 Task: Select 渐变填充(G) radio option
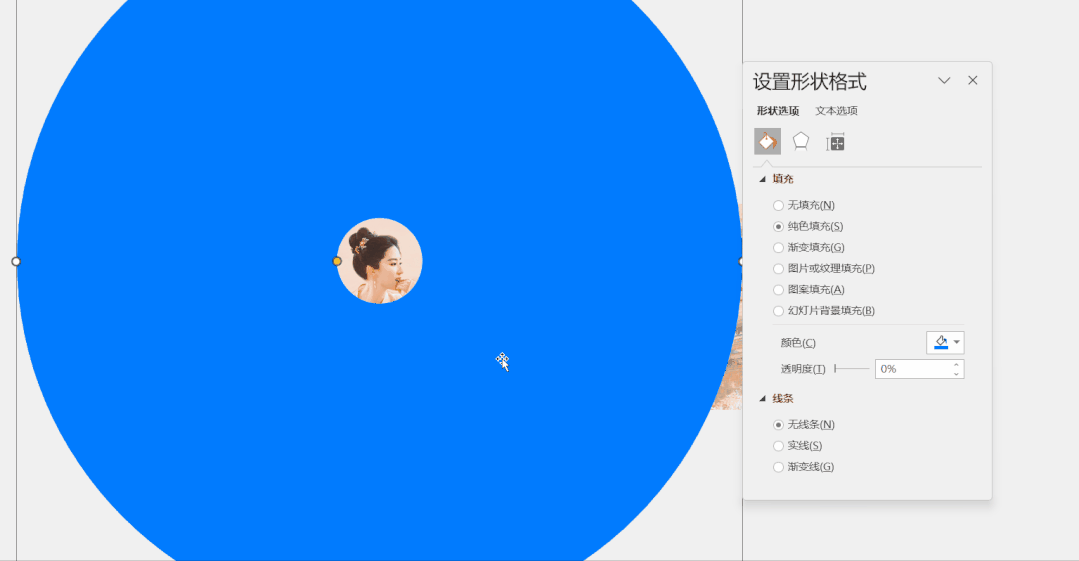(809, 247)
